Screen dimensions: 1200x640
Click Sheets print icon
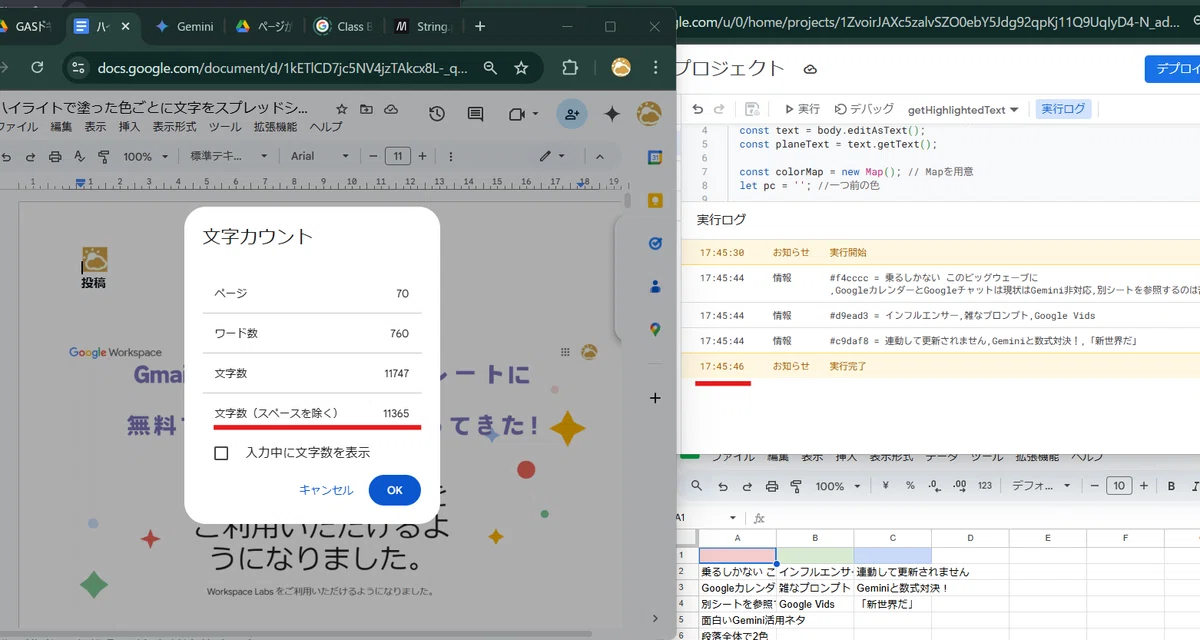click(x=771, y=486)
